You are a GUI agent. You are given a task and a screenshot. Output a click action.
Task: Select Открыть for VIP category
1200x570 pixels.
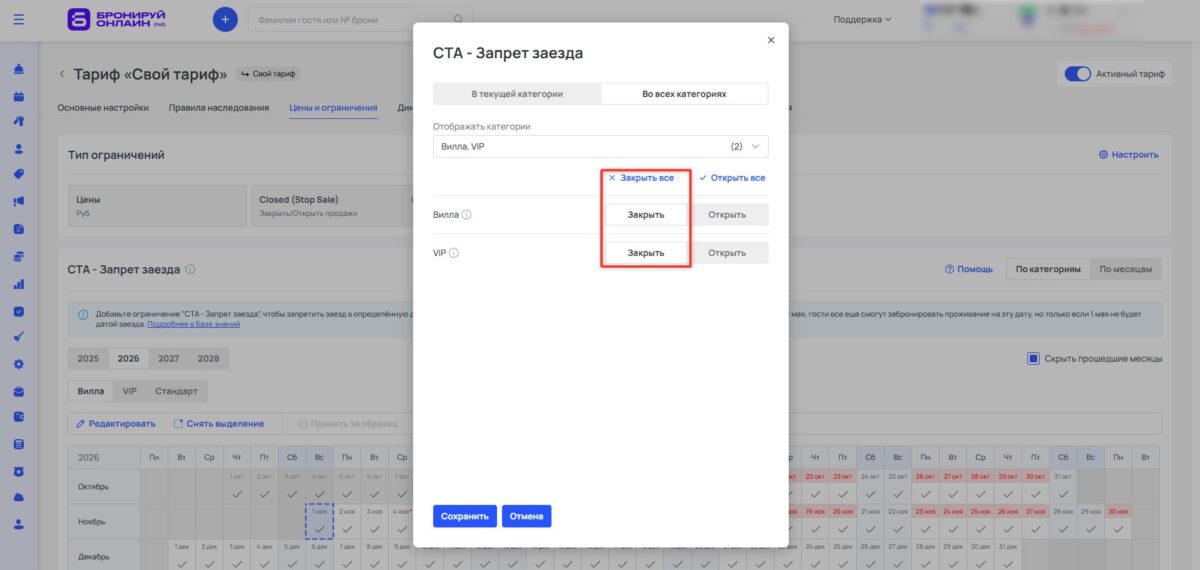[727, 253]
